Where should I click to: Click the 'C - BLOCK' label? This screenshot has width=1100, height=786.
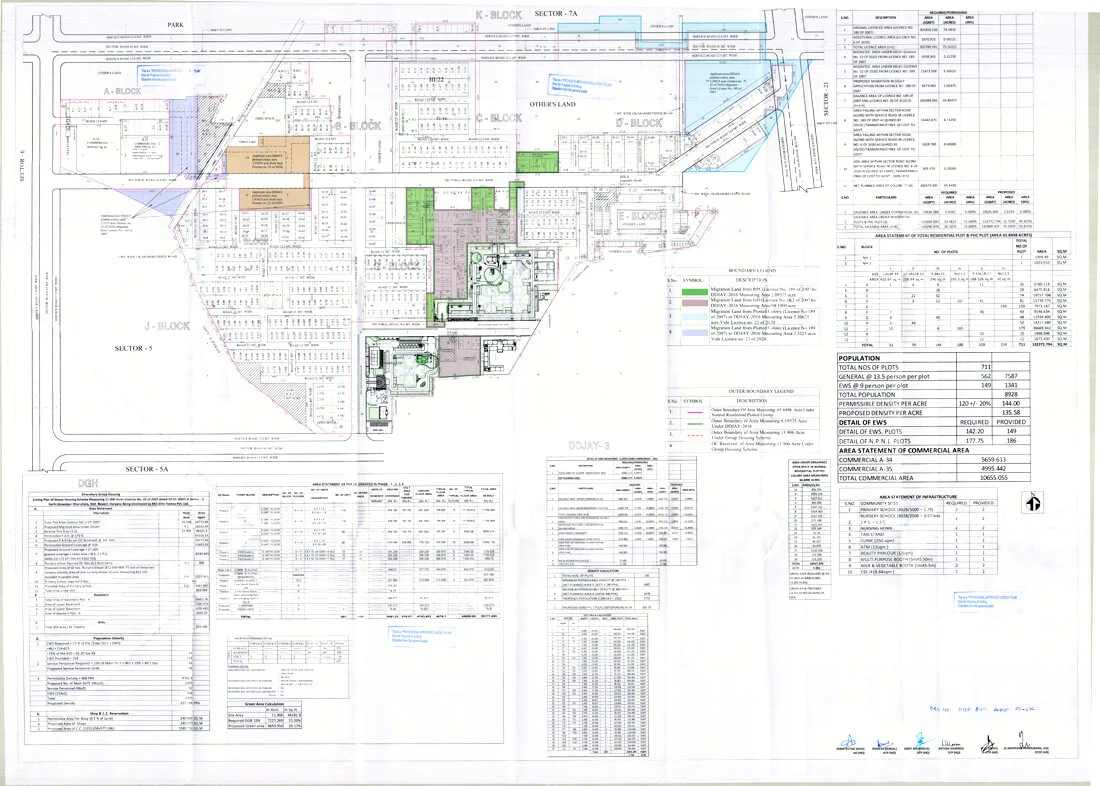pyautogui.click(x=499, y=118)
